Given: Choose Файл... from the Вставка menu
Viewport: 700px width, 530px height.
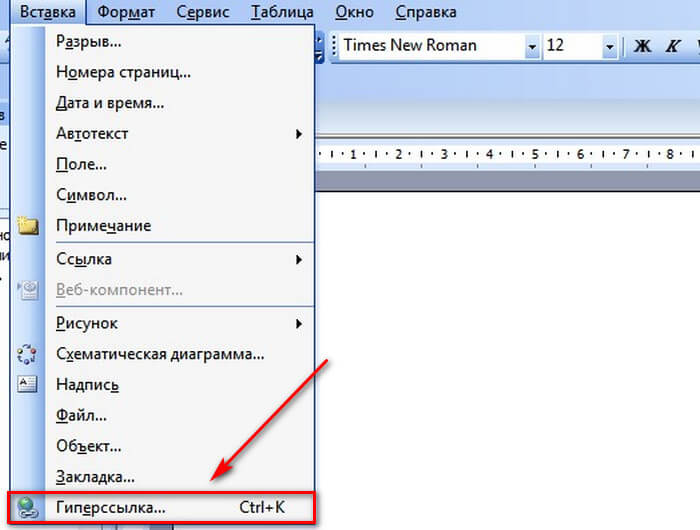Looking at the screenshot, I should 162,416.
